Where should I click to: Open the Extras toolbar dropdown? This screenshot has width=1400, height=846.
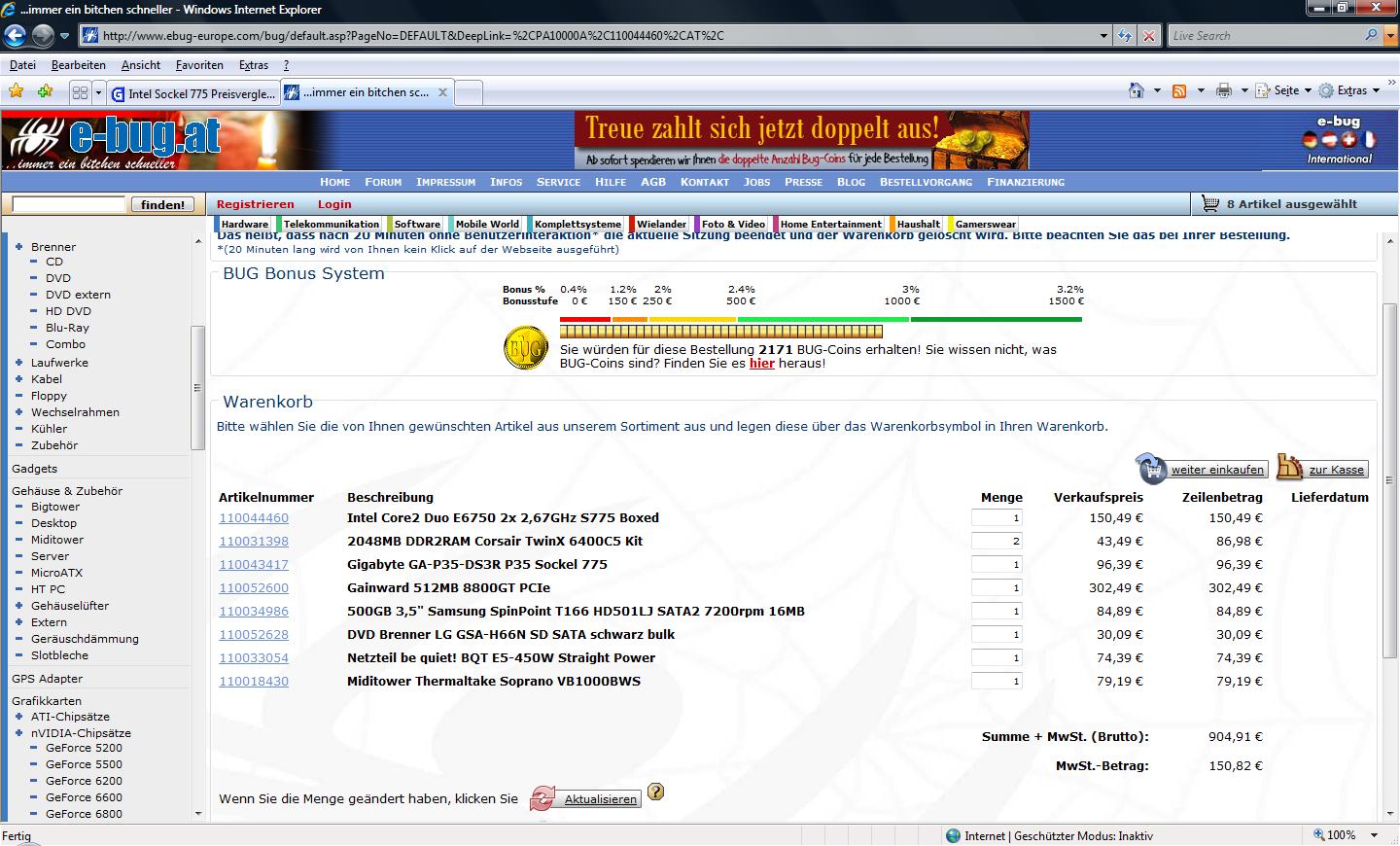click(x=1349, y=90)
